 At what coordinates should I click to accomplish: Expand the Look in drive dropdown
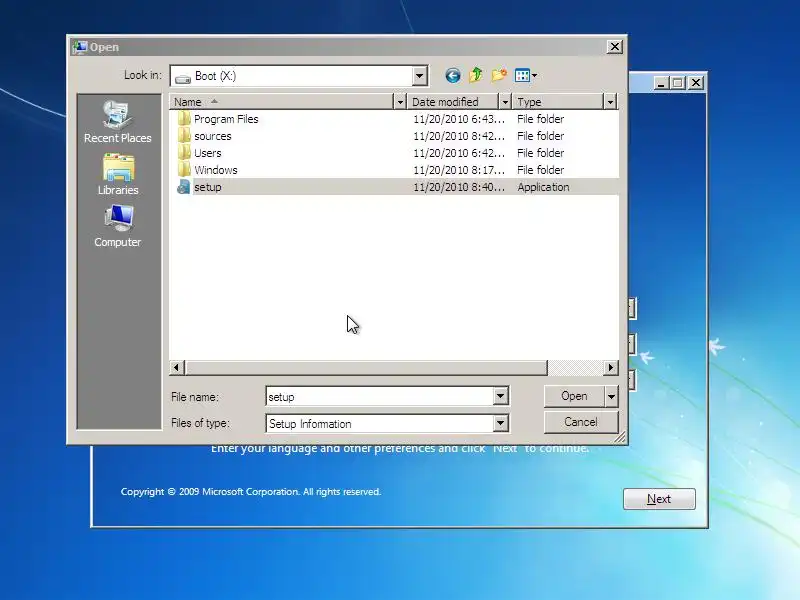point(419,76)
